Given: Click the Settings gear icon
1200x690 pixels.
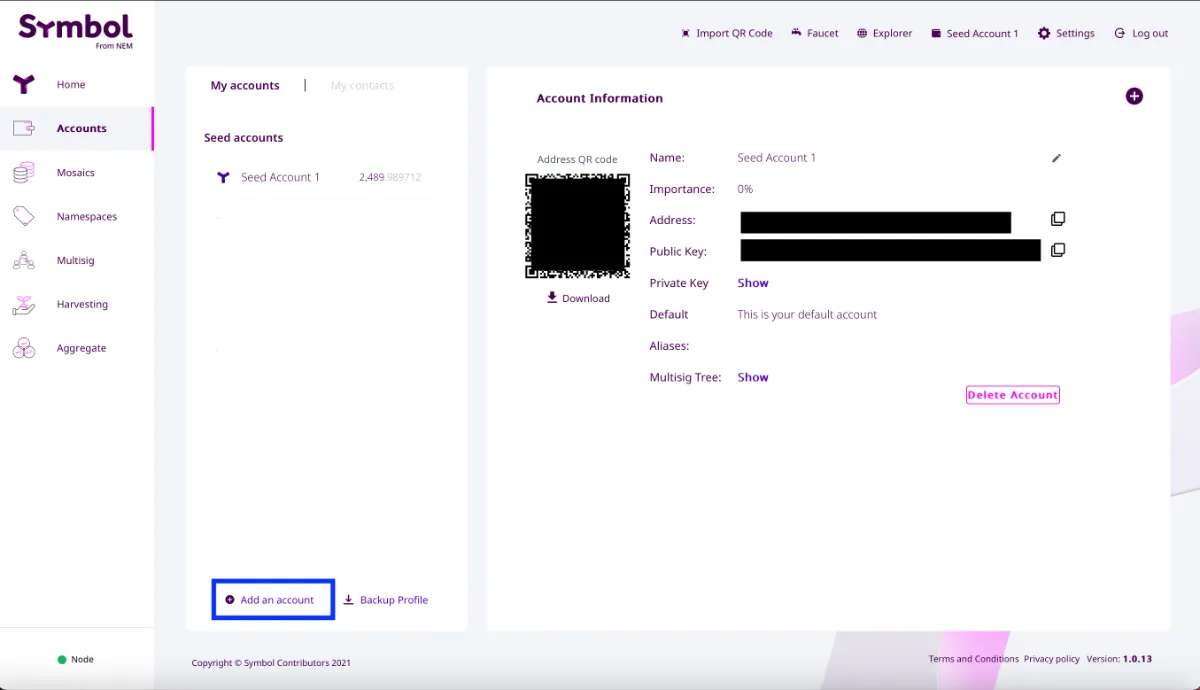Looking at the screenshot, I should point(1044,33).
